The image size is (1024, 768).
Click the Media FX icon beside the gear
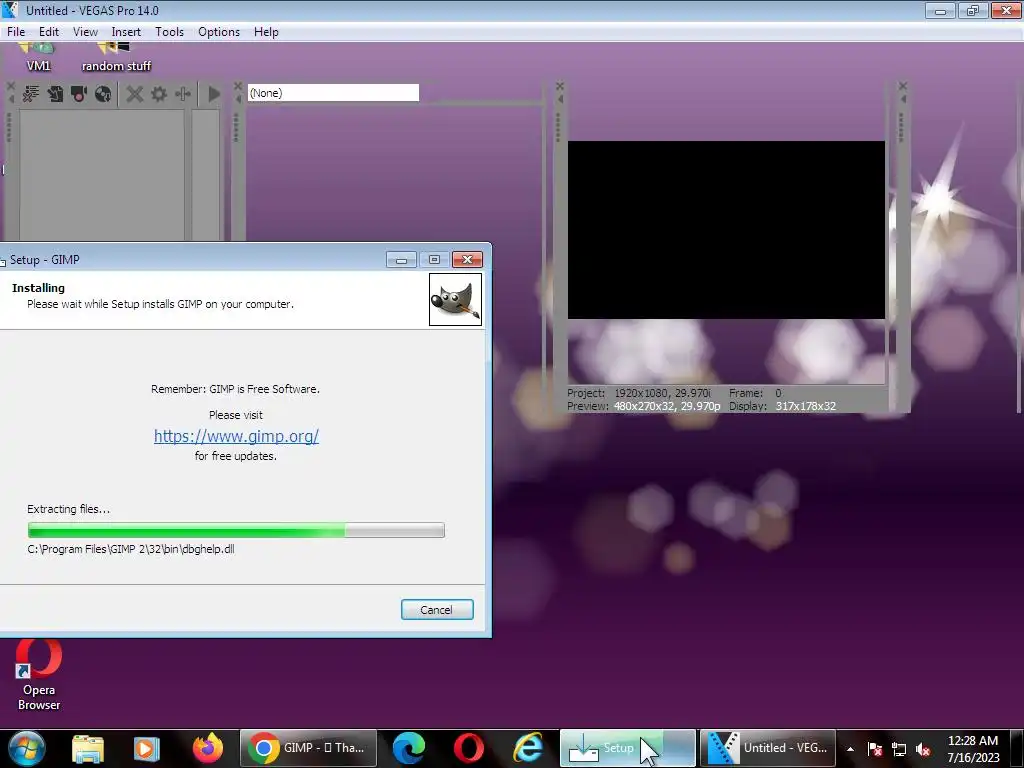[183, 94]
